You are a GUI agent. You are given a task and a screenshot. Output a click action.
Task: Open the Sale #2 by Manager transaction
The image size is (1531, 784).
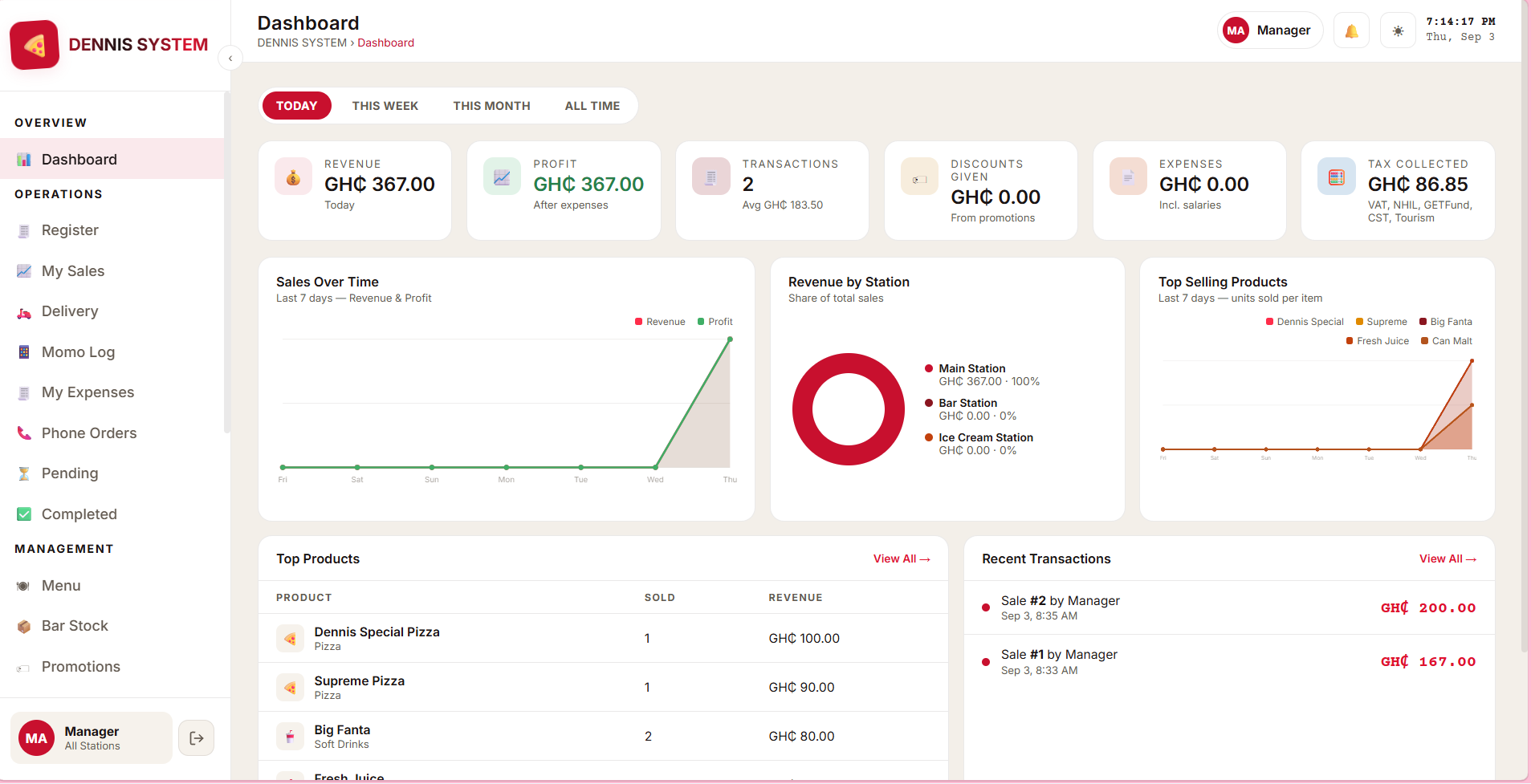1229,608
